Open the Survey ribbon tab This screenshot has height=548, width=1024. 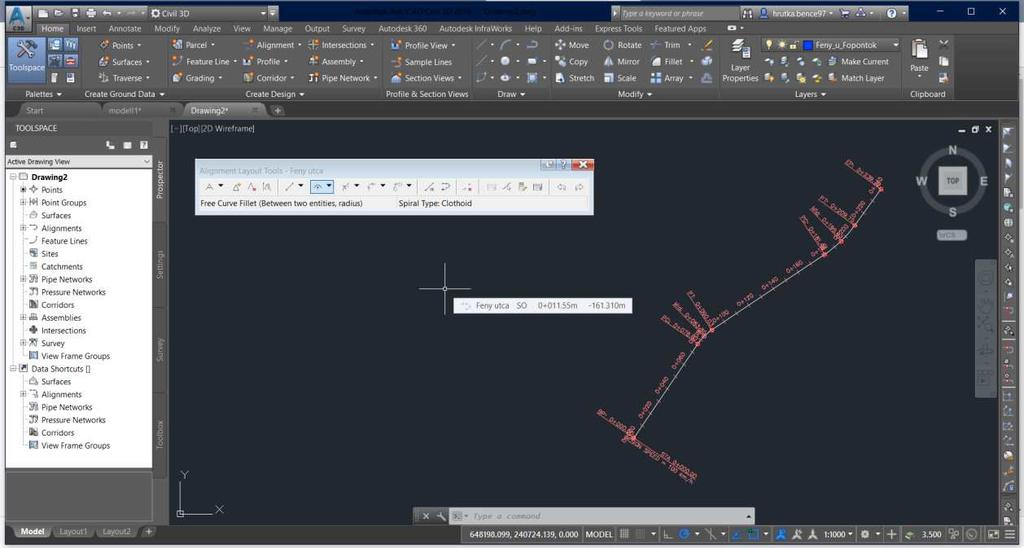pos(353,29)
